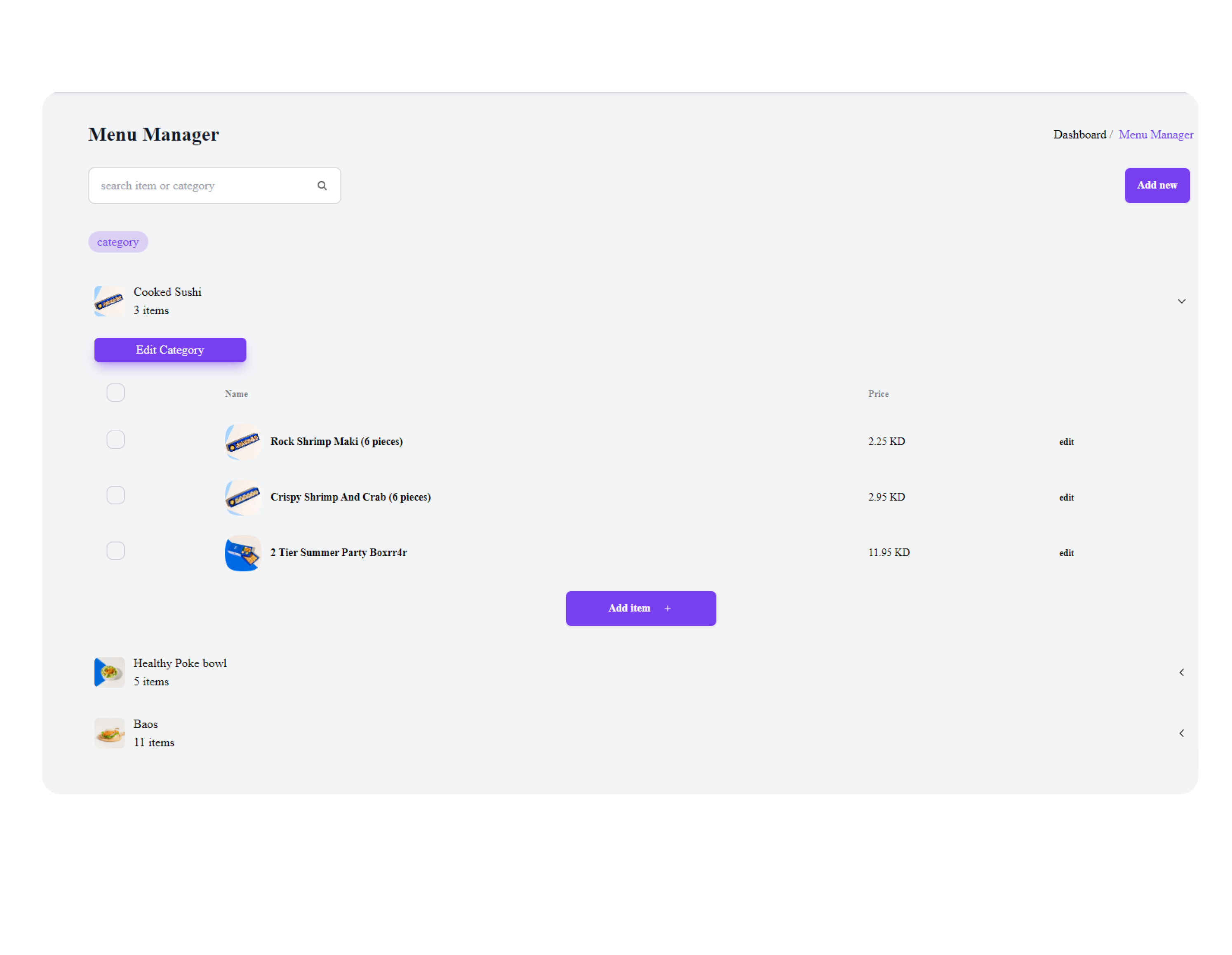Click Edit Category button
The width and height of the screenshot is (1232, 955).
coord(170,350)
